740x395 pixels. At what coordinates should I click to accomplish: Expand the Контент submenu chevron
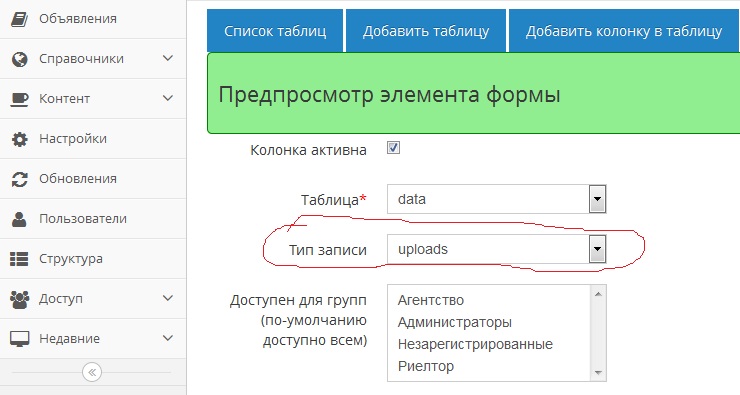pos(168,99)
